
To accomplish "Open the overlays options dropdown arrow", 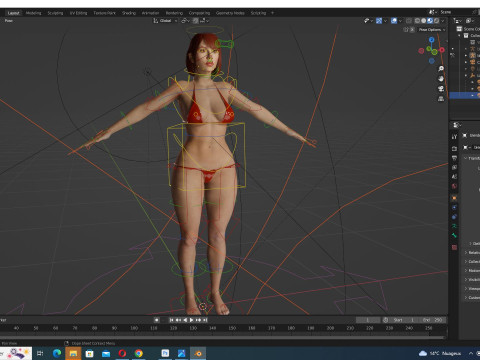I will point(400,21).
